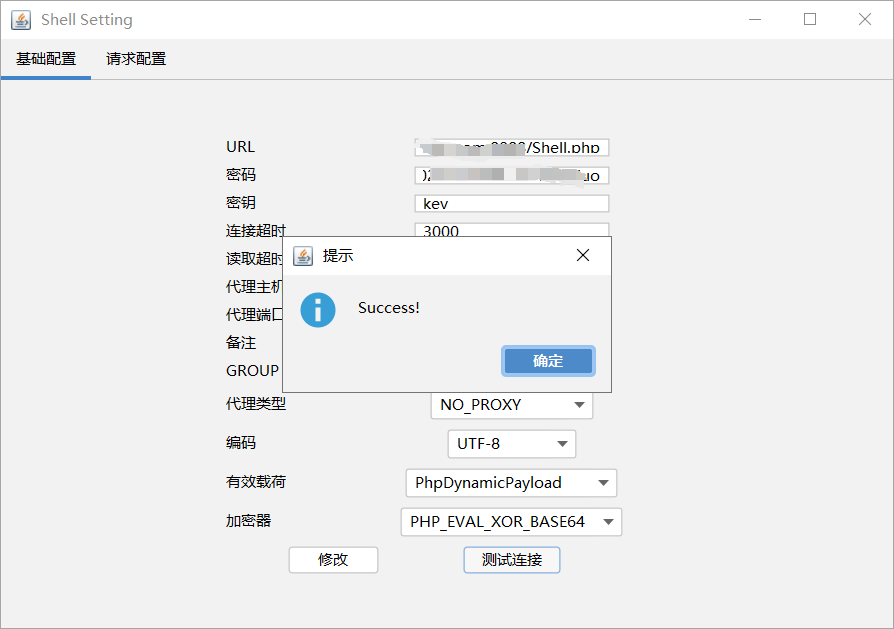The image size is (894, 629).
Task: Expand the 有效载荷 PhpDynamicPayload dropdown
Action: (x=511, y=482)
